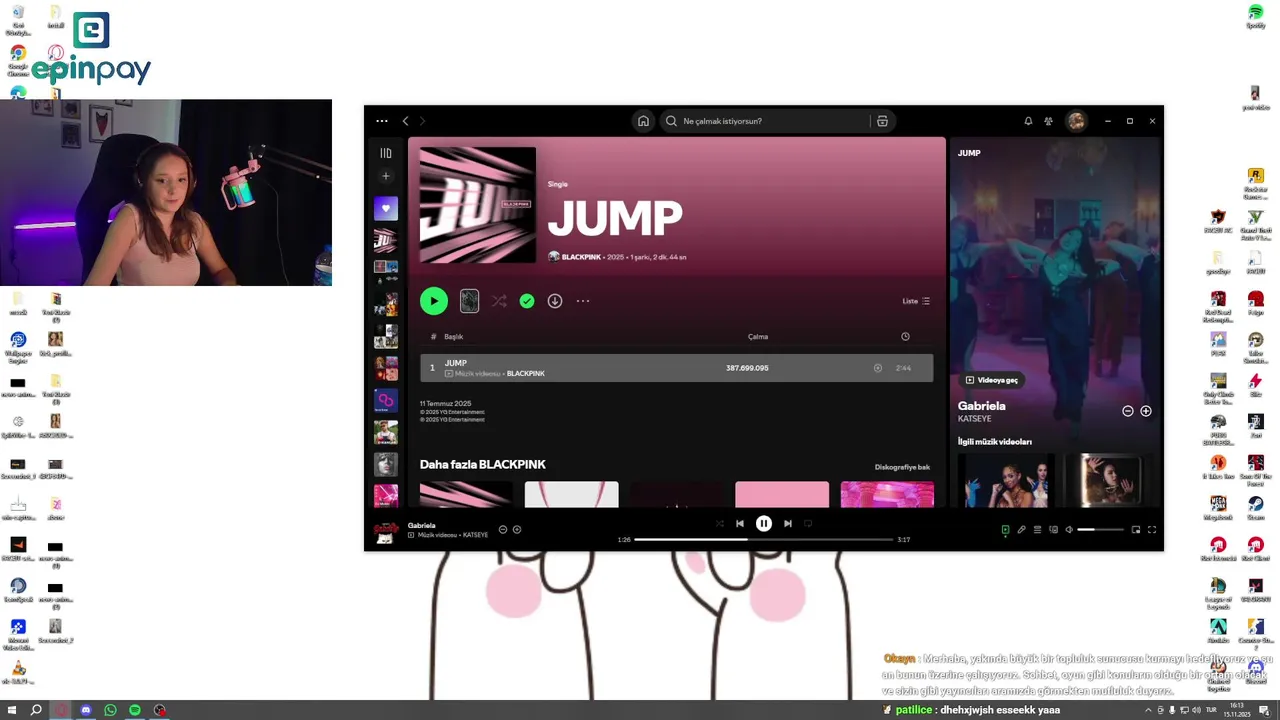
Task: Toggle shuffle in the player bar
Action: click(719, 523)
